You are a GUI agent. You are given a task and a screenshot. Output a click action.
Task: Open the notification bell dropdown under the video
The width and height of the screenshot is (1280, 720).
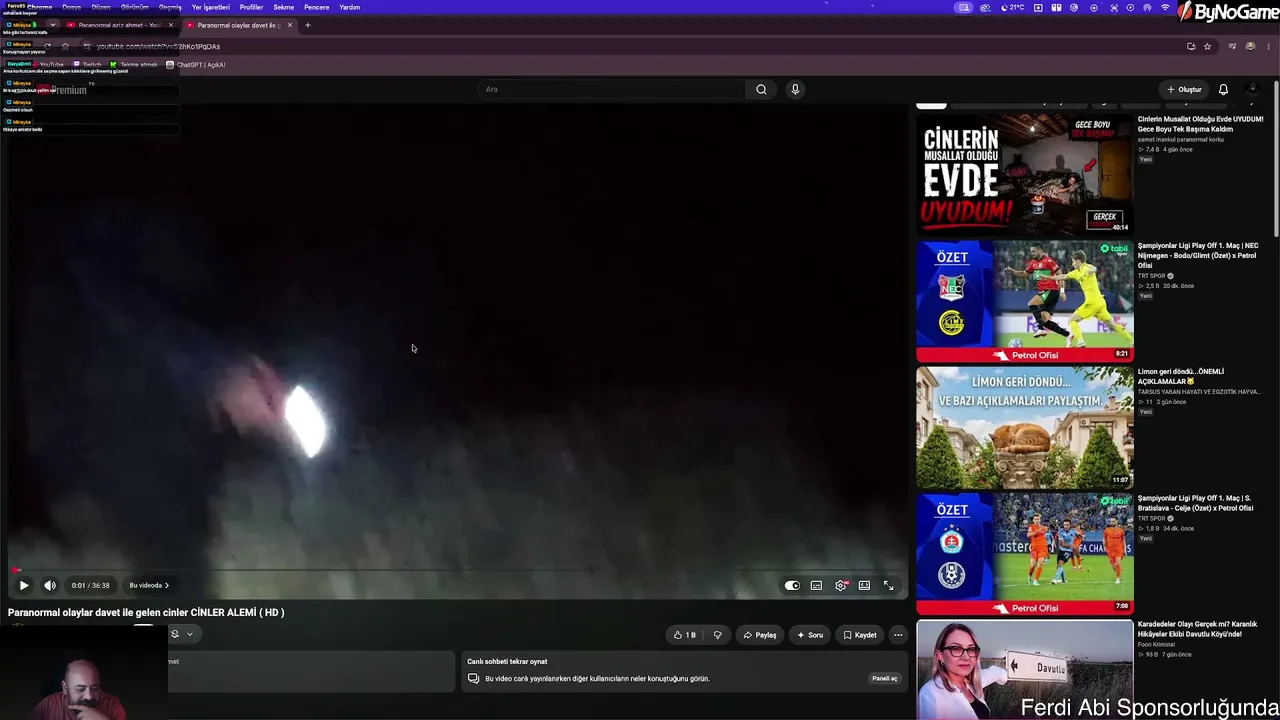181,634
